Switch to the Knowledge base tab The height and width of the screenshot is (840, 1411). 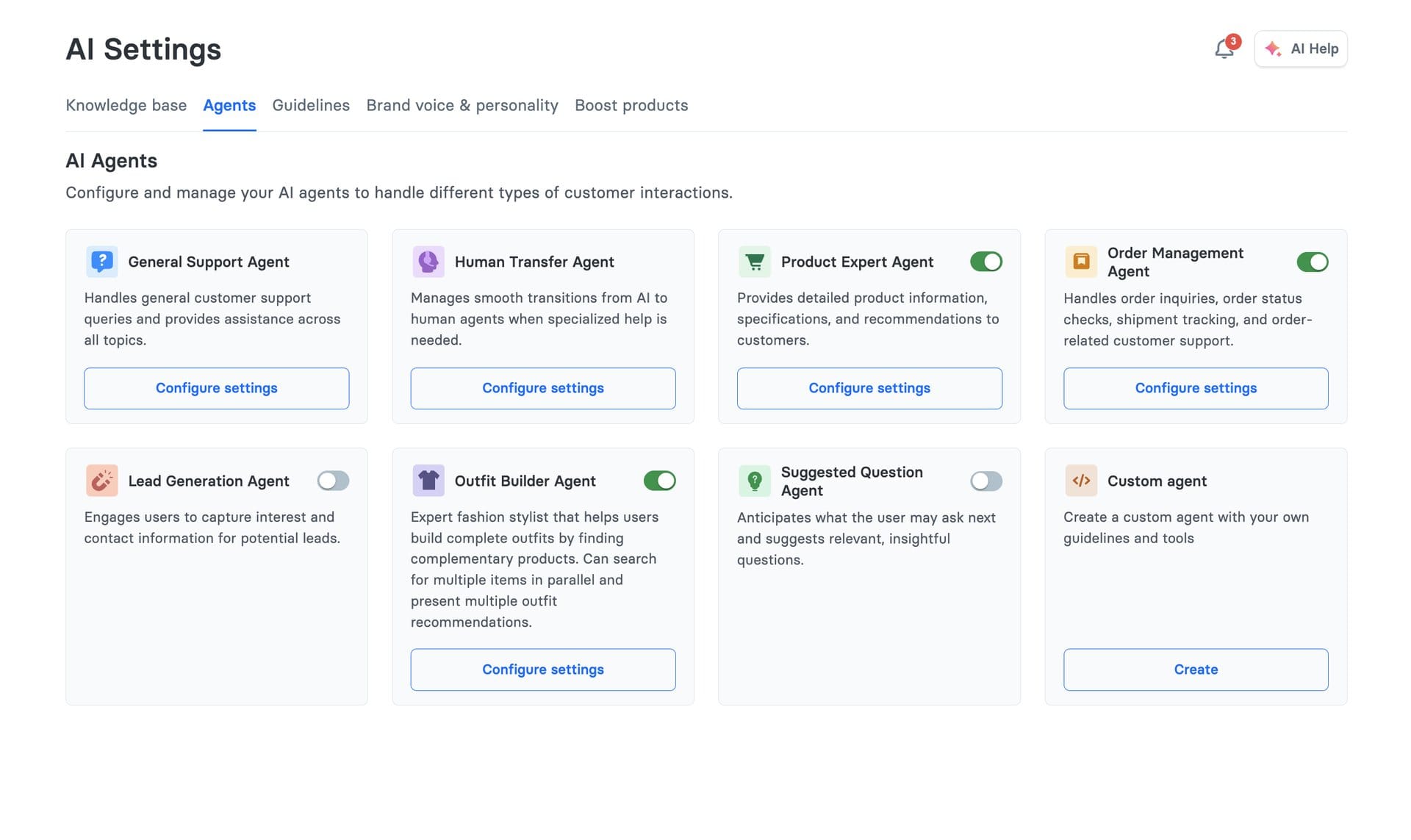click(126, 105)
